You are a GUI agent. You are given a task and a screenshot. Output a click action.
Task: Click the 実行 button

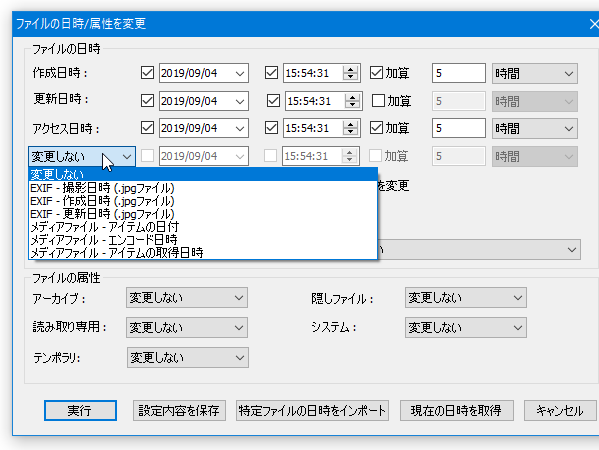80,411
